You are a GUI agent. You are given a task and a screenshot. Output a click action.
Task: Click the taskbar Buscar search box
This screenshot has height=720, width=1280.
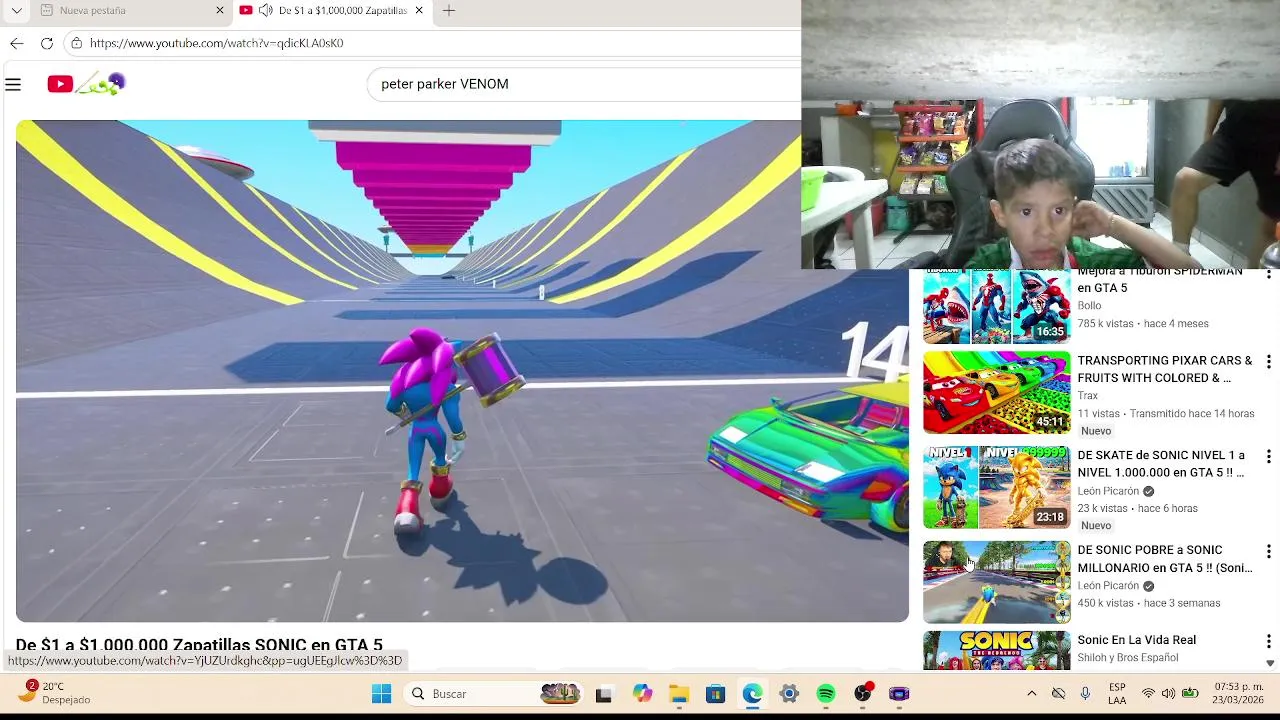pos(495,694)
